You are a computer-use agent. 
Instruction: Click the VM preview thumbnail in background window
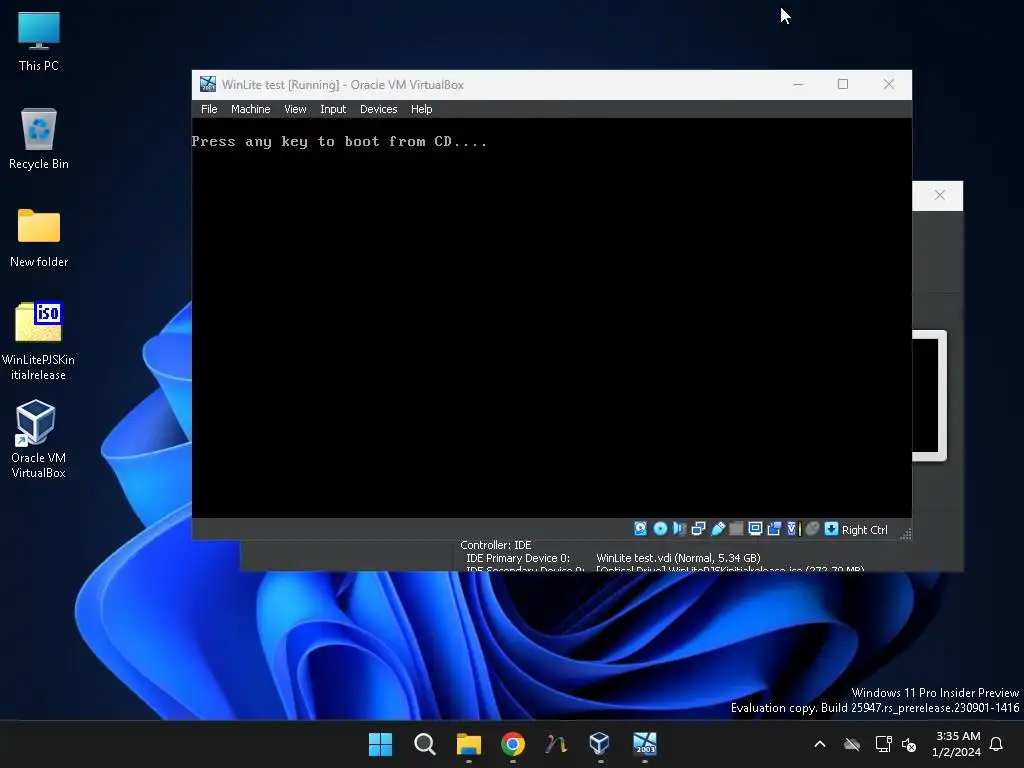click(929, 395)
